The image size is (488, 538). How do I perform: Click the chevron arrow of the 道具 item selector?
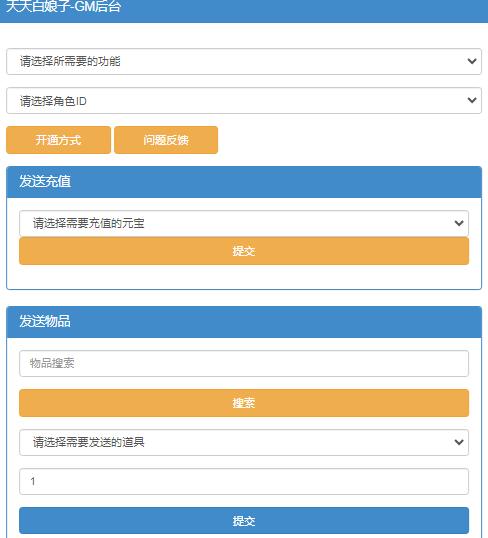click(x=459, y=442)
